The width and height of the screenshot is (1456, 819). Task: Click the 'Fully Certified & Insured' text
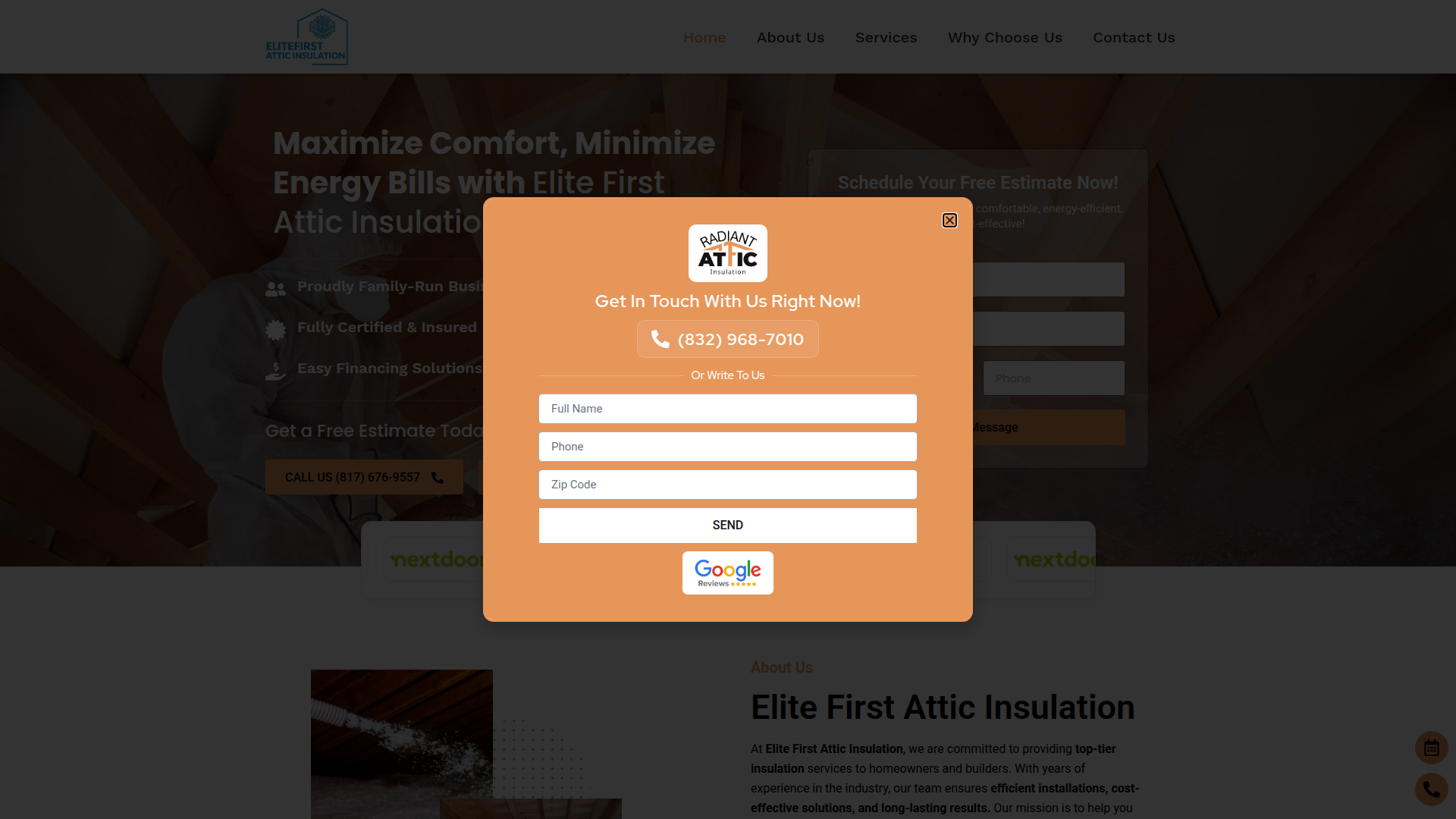click(387, 328)
